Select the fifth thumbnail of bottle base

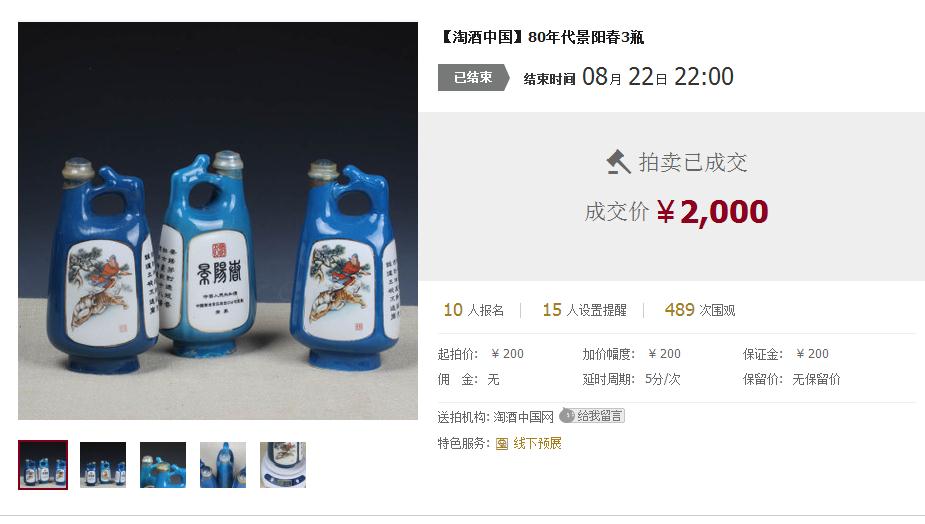point(283,464)
